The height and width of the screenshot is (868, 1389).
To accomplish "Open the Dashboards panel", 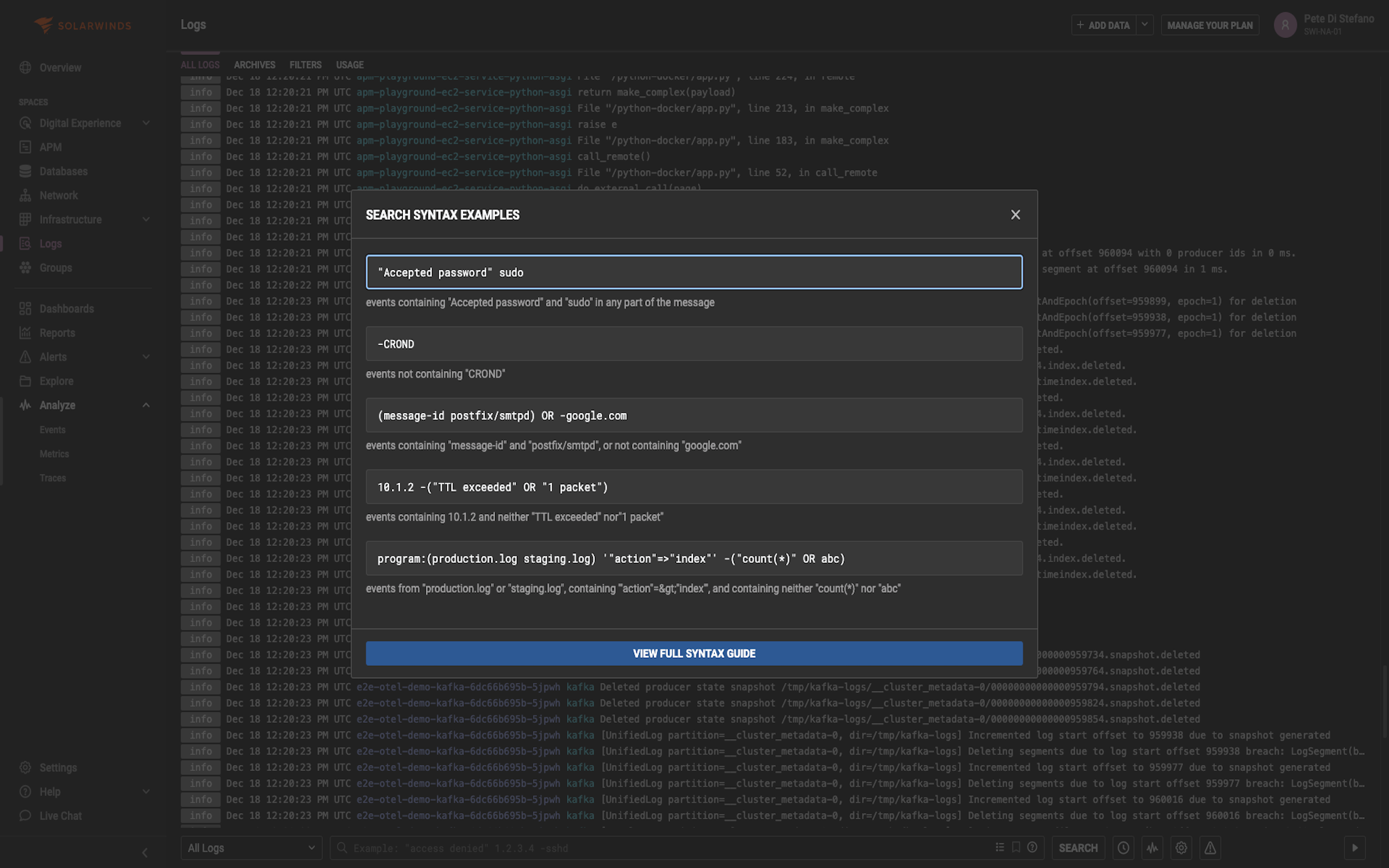I will click(x=66, y=309).
